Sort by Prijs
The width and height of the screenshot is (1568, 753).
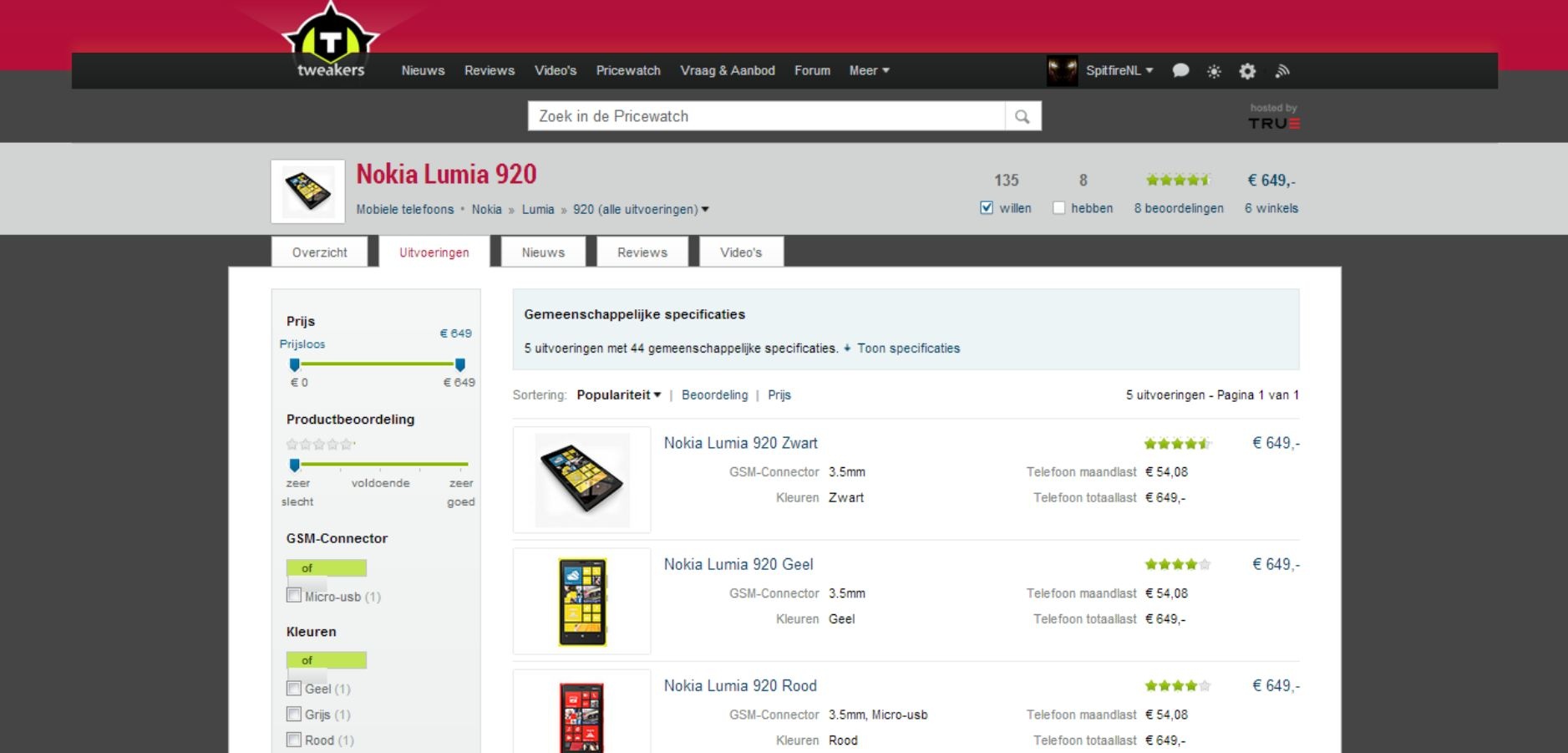point(779,395)
